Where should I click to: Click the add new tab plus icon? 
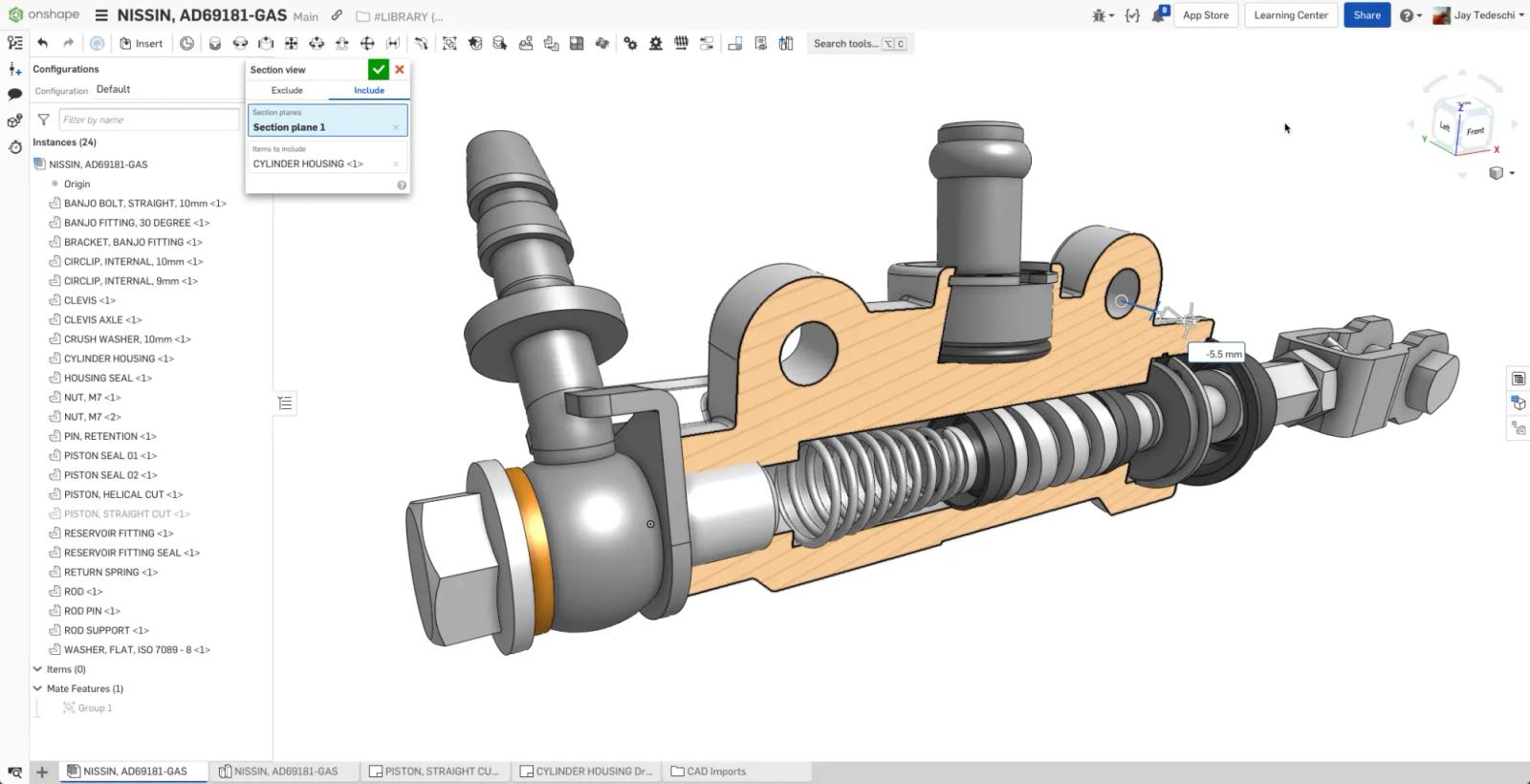42,772
